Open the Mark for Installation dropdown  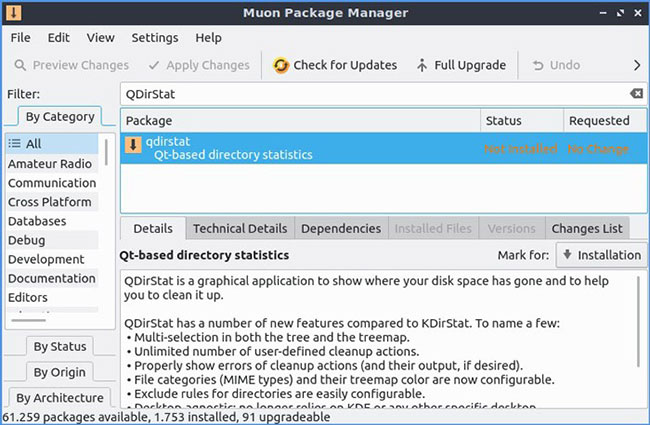point(601,255)
